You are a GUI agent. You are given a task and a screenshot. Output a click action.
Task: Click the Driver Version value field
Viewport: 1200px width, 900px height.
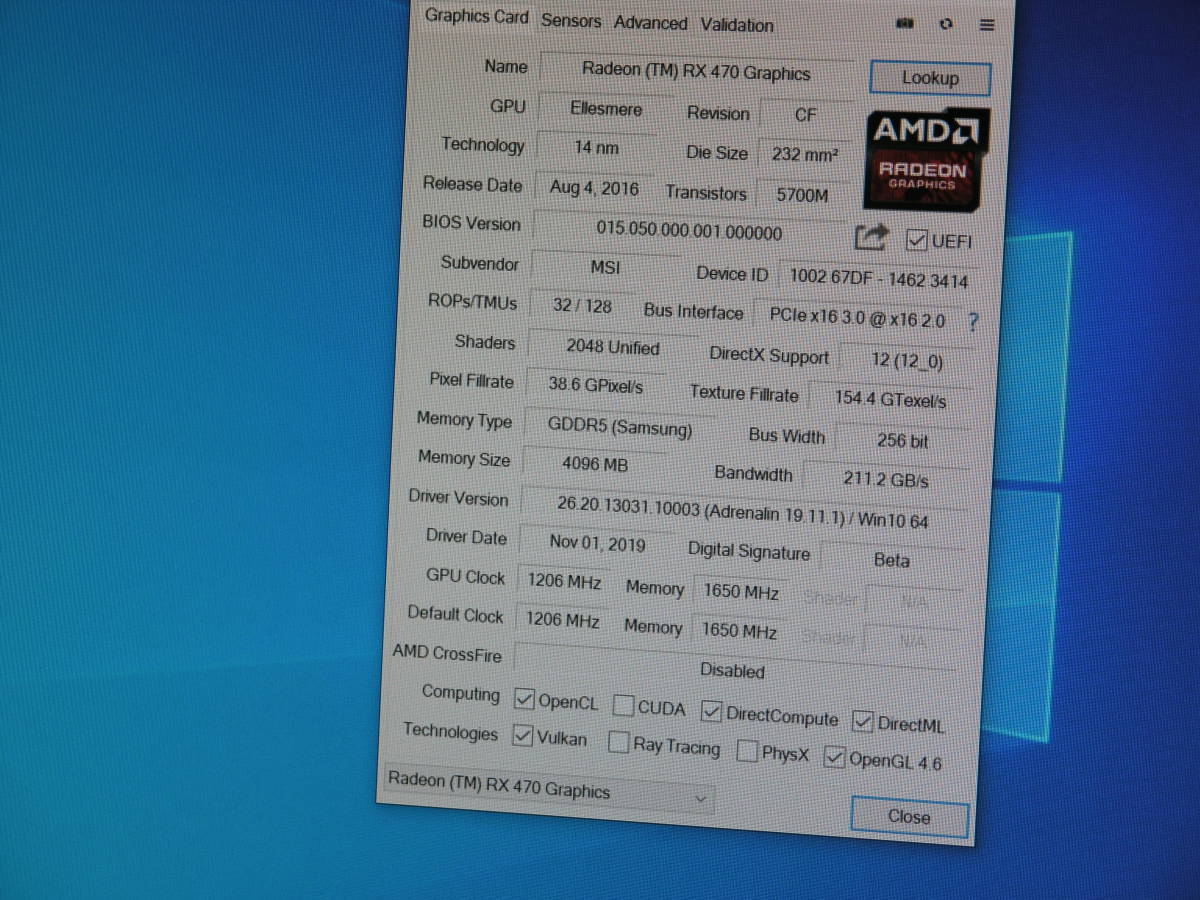pyautogui.click(x=742, y=513)
